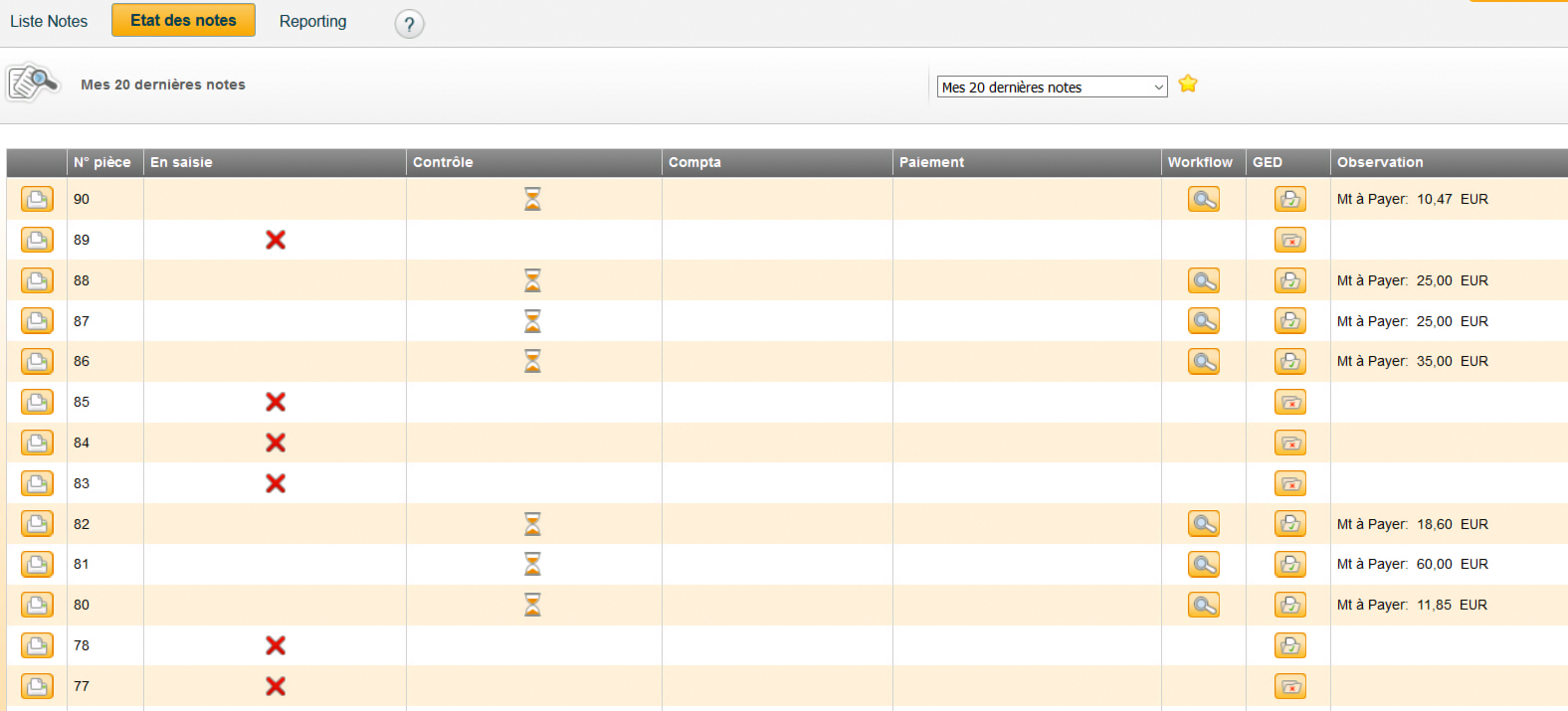Open GED documents for note 86
Viewport: 1568px width, 711px height.
tap(1289, 362)
